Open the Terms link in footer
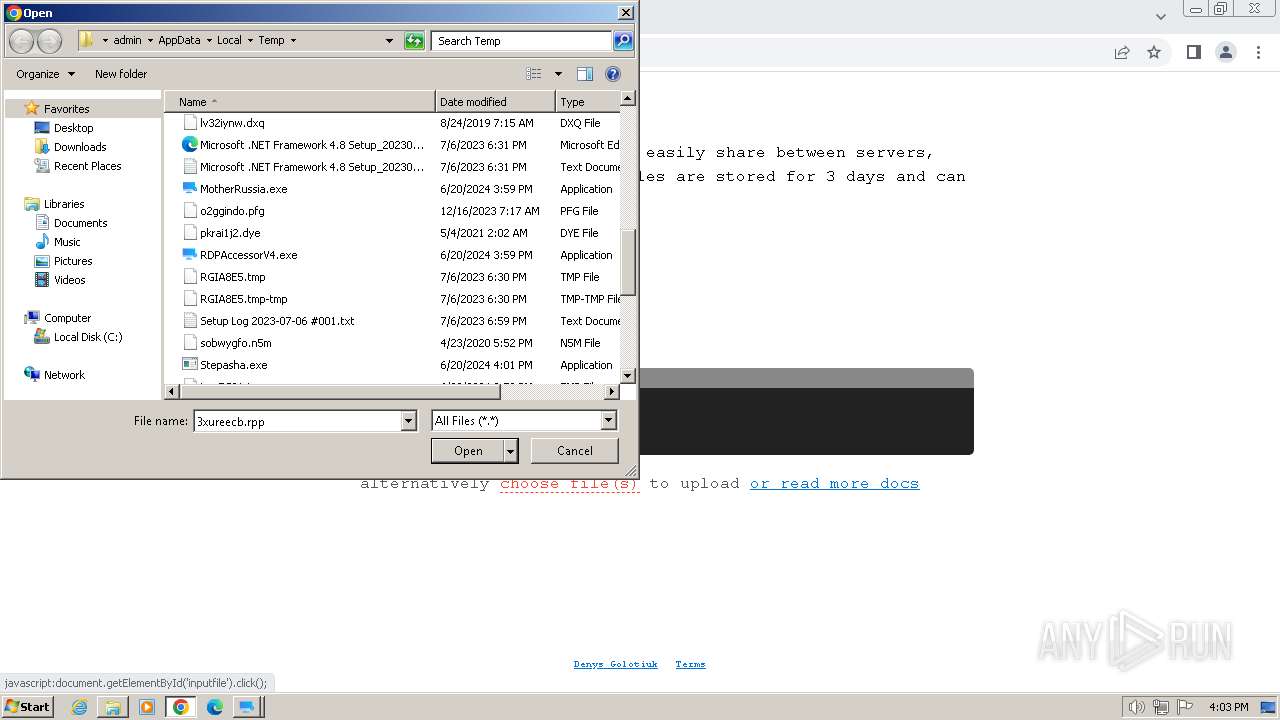1280x720 pixels. [x=690, y=664]
